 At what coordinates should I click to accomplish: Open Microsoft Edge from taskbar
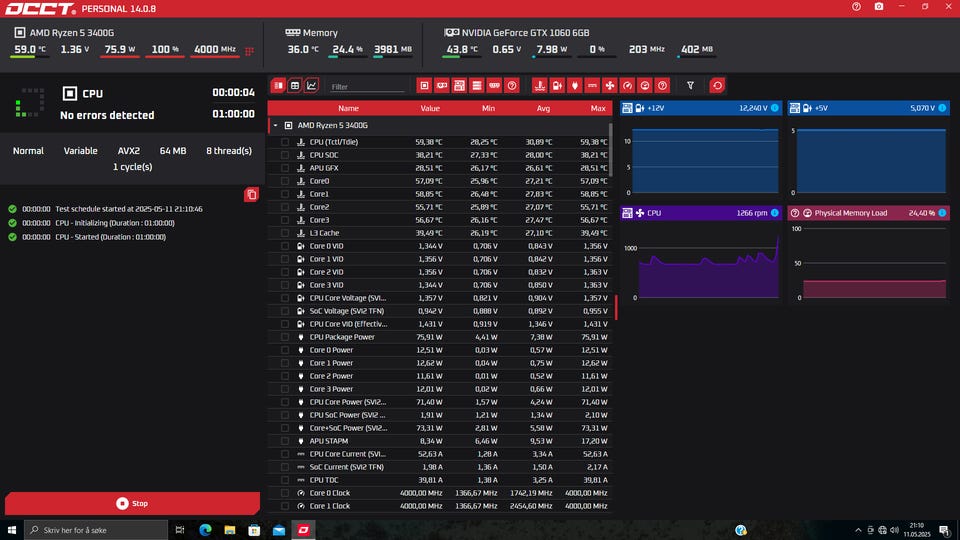point(205,530)
